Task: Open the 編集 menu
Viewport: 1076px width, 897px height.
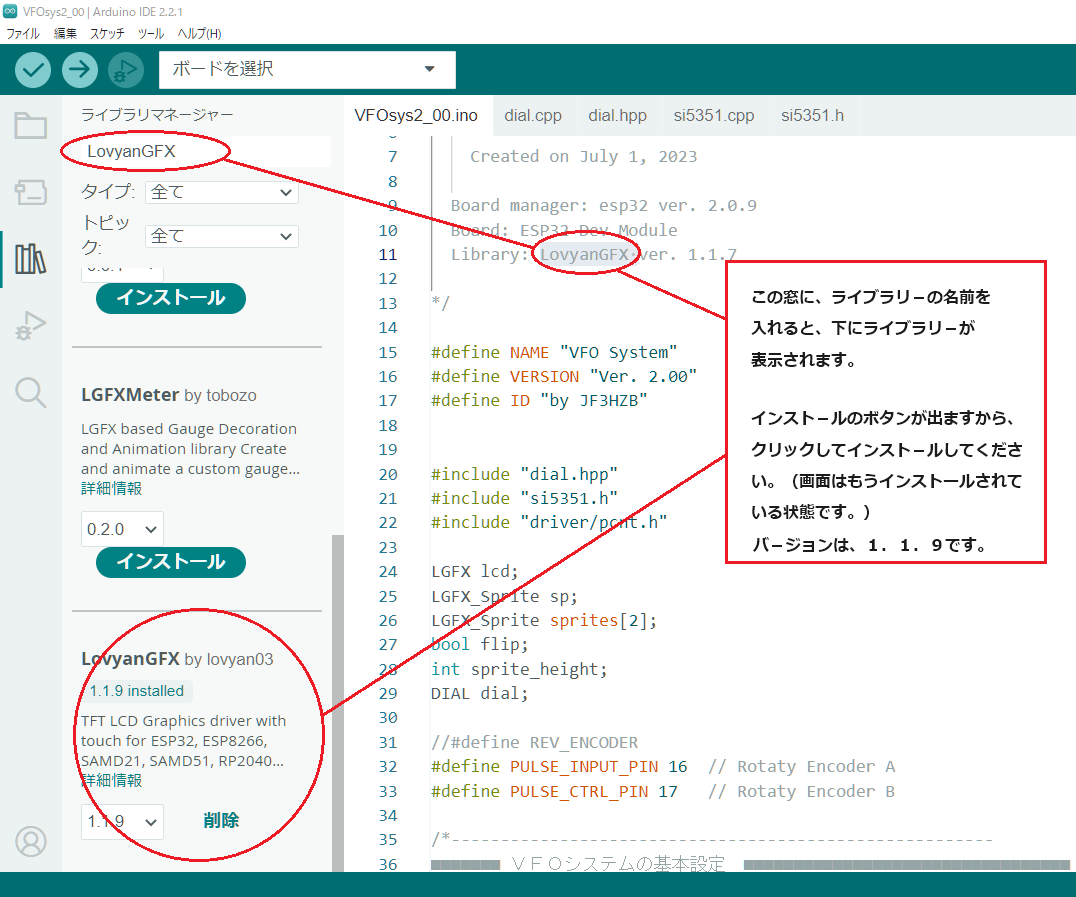Action: pyautogui.click(x=65, y=33)
